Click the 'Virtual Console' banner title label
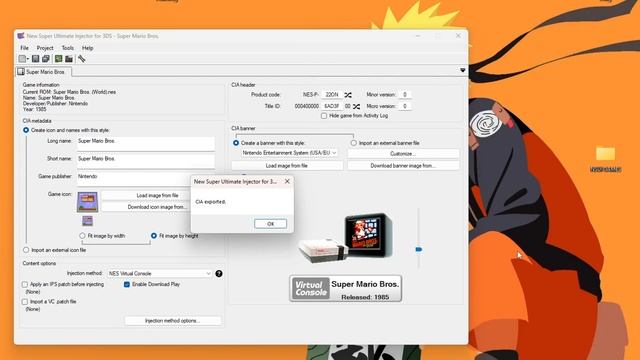The width and height of the screenshot is (640, 360). tap(311, 289)
